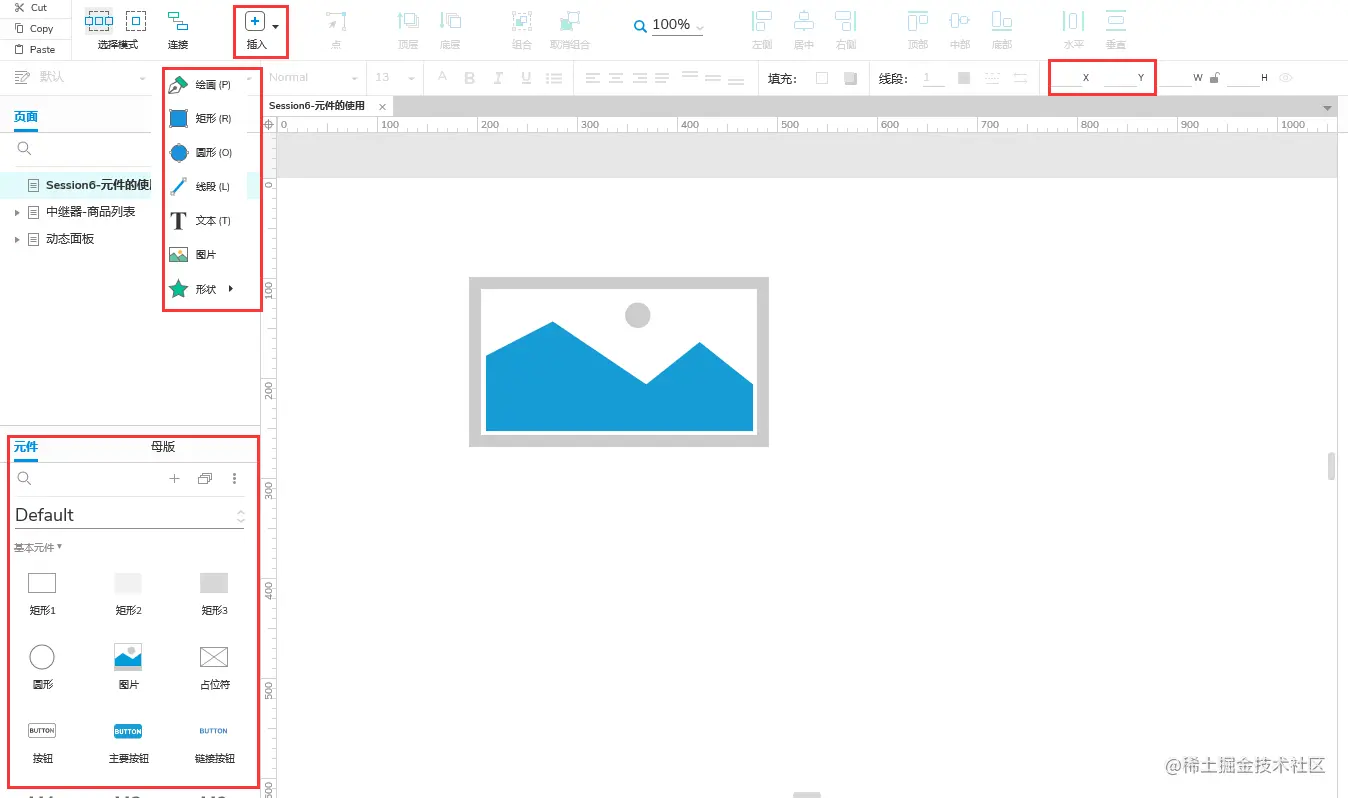Image resolution: width=1348 pixels, height=798 pixels.
Task: Choose 圆形 (O) from insert menu
Action: [211, 153]
